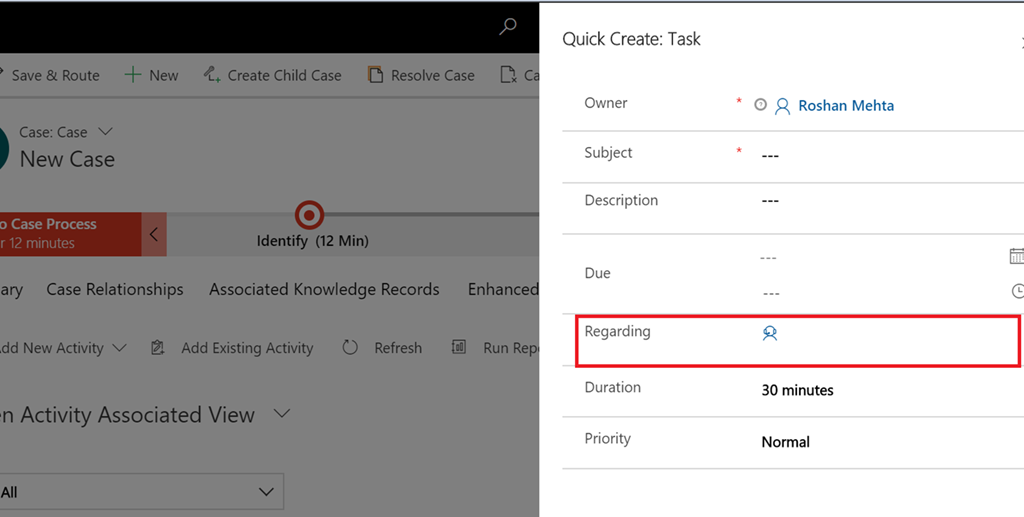
Task: Click the Description field label
Action: tap(621, 200)
